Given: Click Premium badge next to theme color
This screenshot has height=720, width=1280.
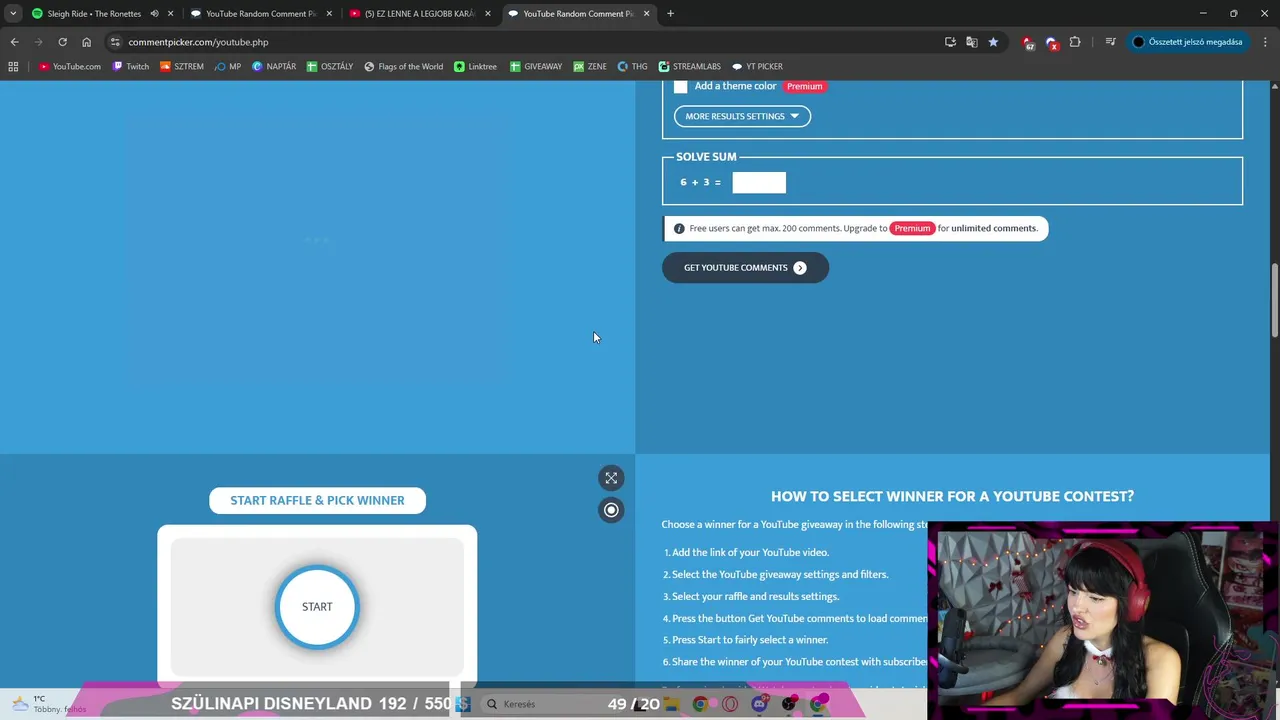Looking at the screenshot, I should pos(804,86).
